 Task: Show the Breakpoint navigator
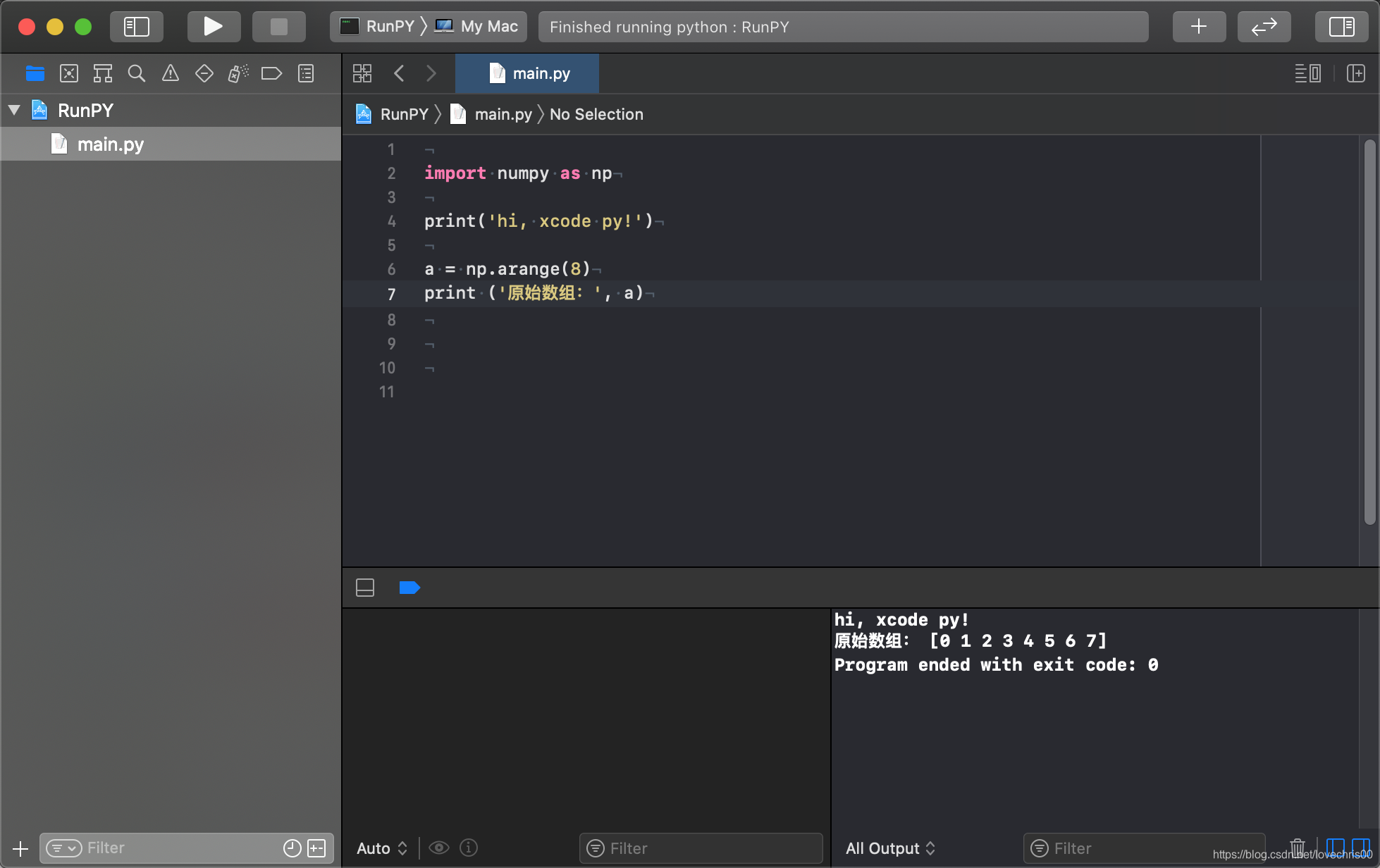pos(272,73)
